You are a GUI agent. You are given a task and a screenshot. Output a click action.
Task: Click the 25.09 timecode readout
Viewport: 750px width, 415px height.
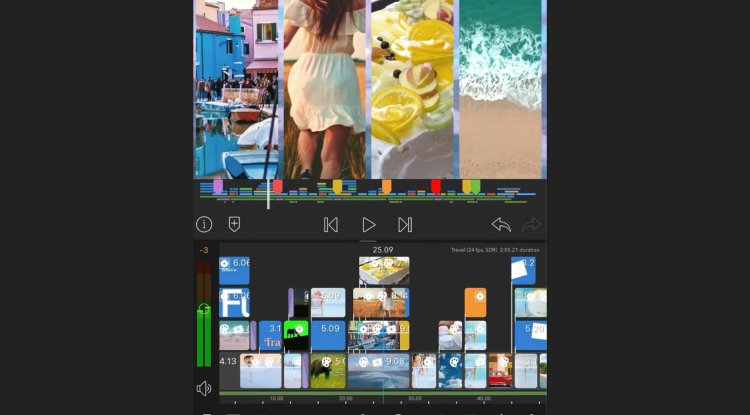pos(383,250)
